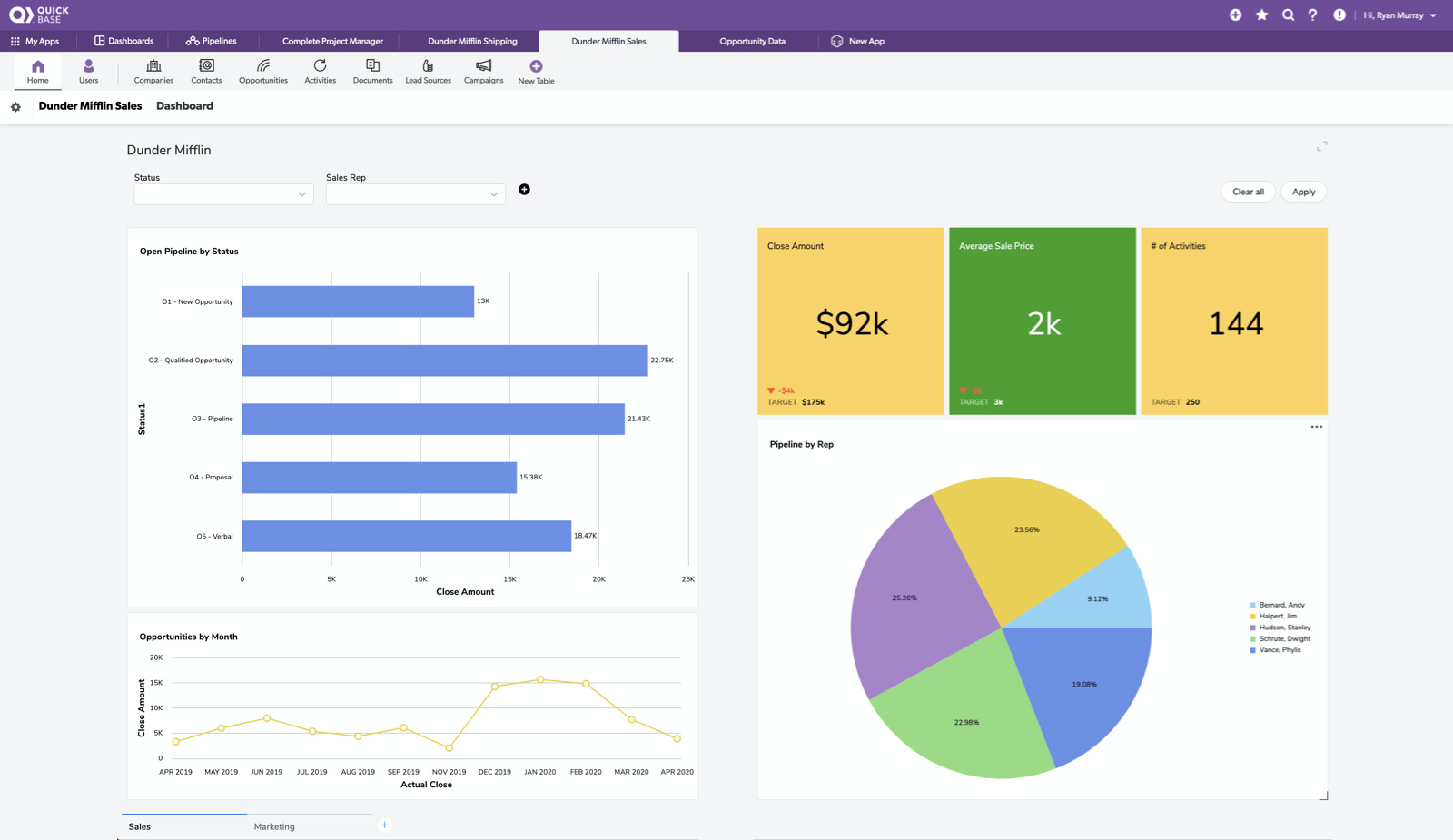Toggle Bernard, Andy legend swatch

coord(1253,605)
